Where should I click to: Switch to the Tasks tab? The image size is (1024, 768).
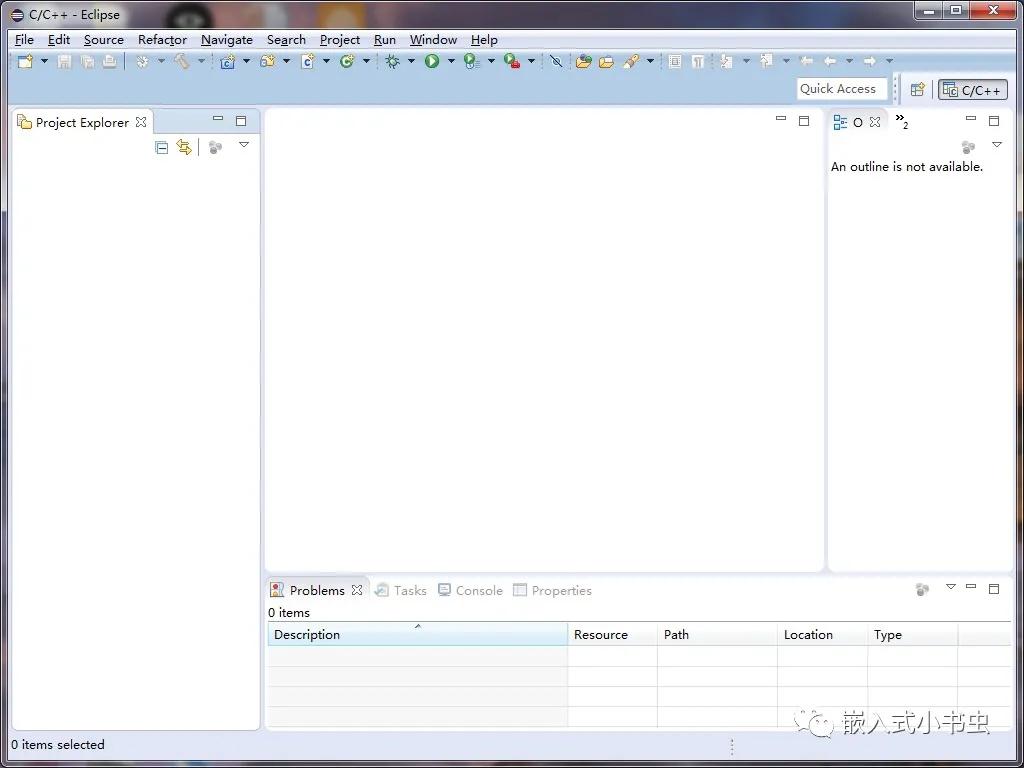click(x=401, y=590)
